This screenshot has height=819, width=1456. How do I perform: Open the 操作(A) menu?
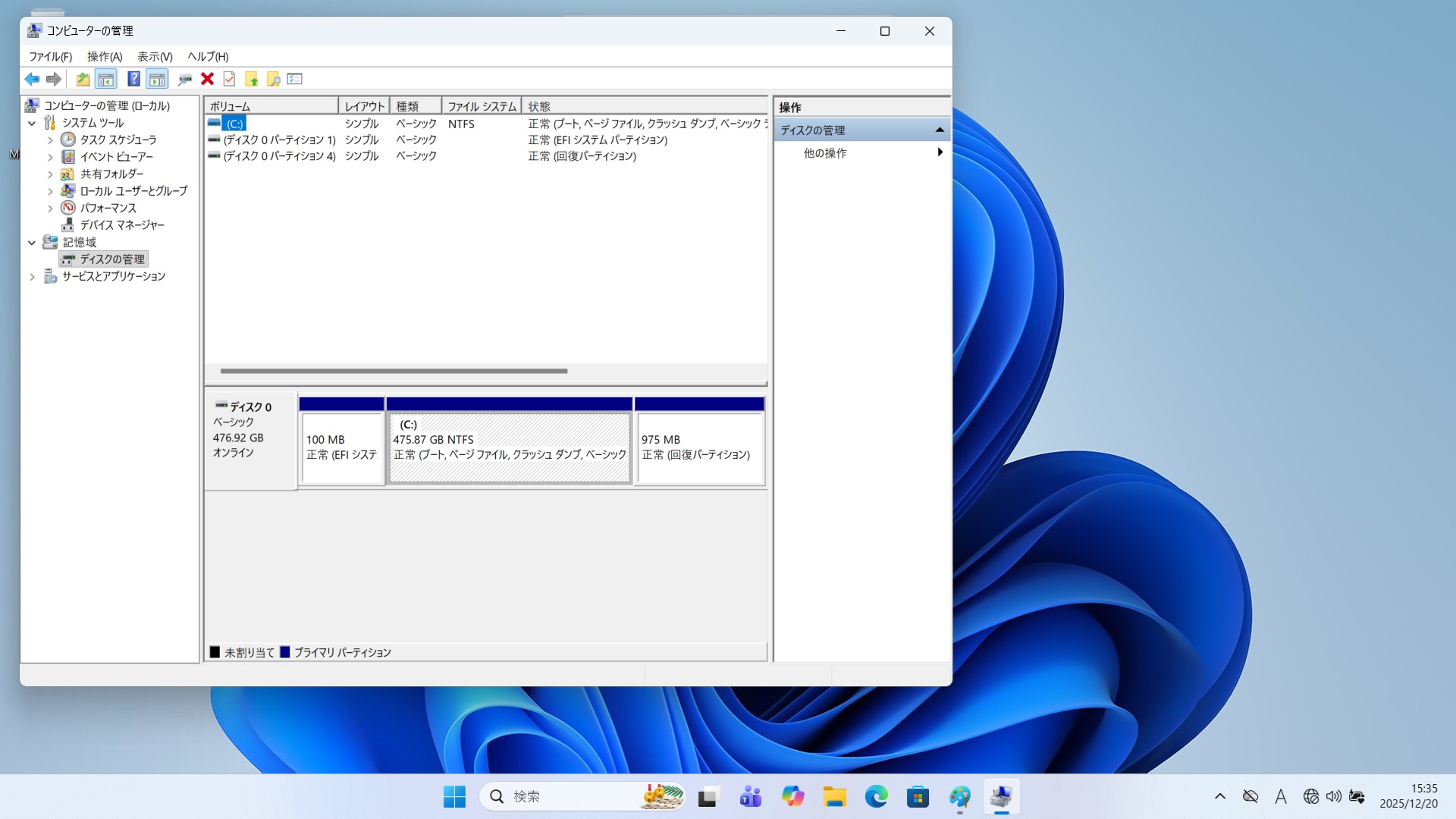pyautogui.click(x=105, y=57)
